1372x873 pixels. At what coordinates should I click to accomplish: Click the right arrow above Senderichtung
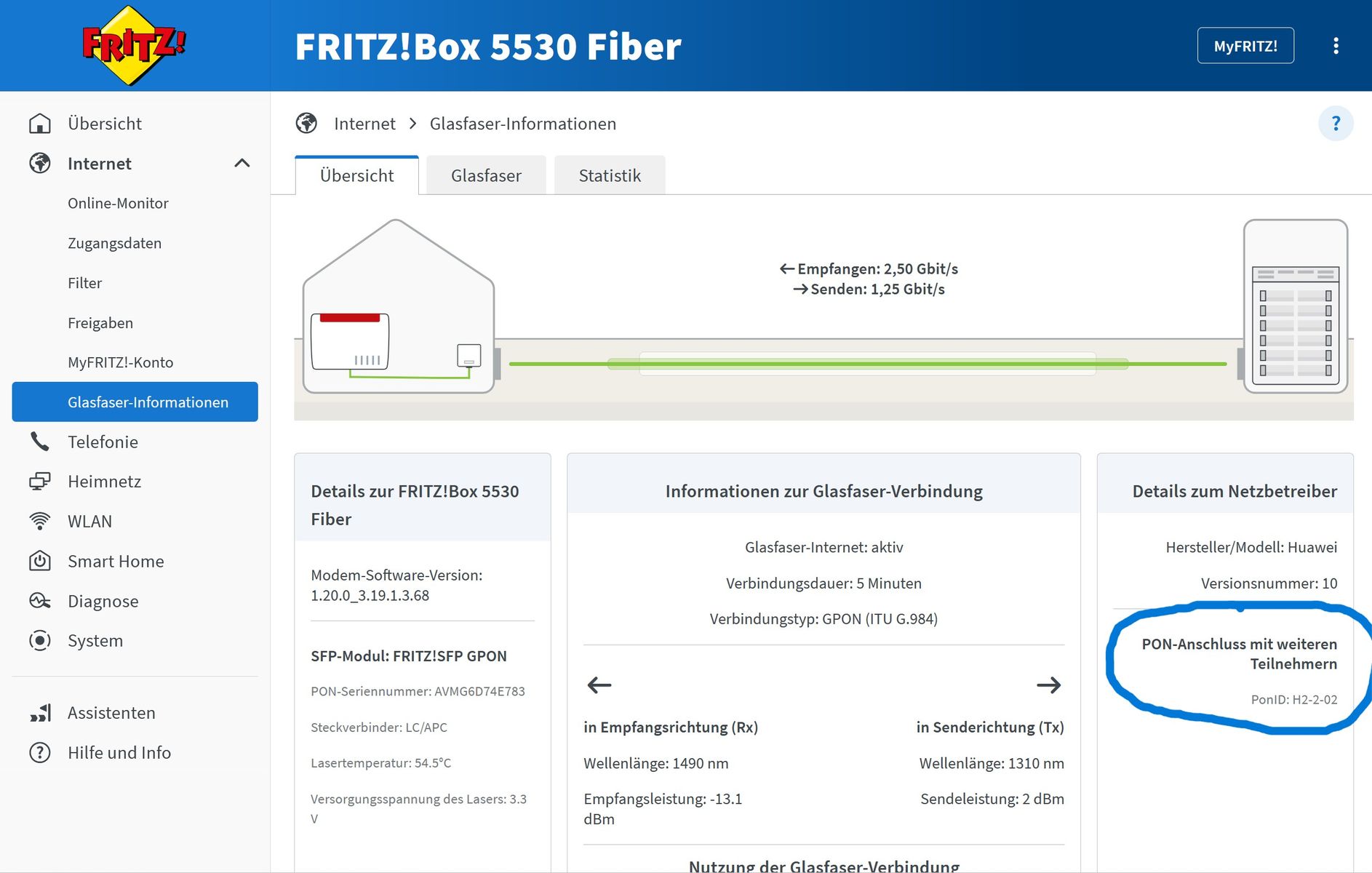click(x=1049, y=685)
